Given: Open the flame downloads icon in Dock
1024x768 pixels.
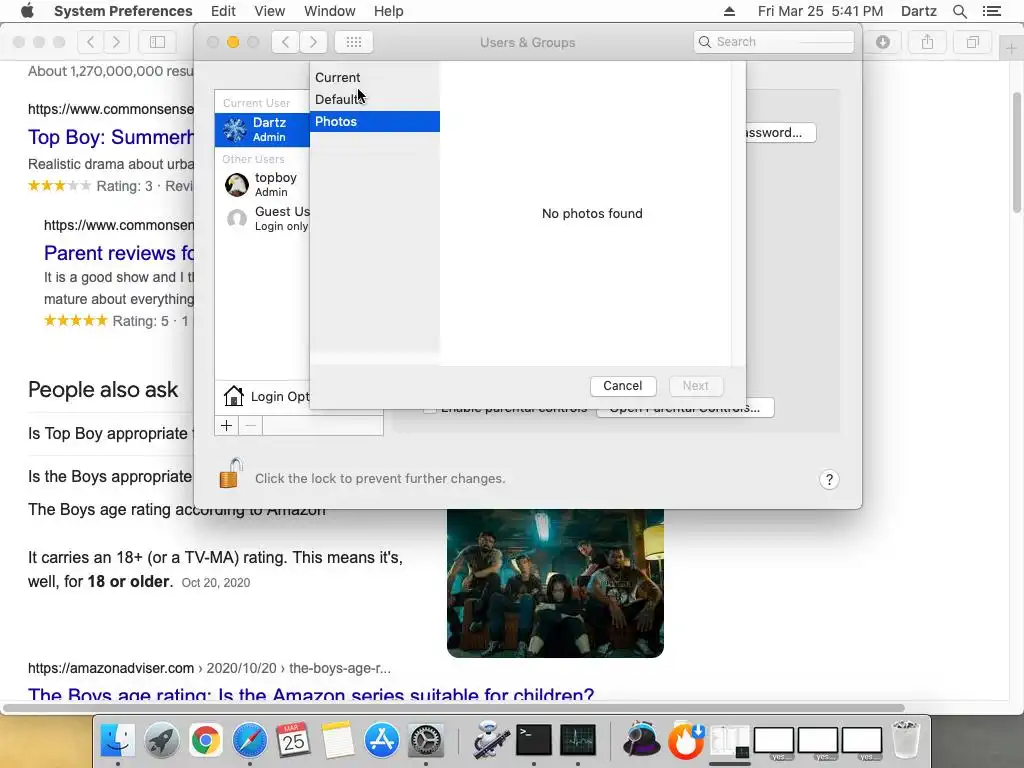Looking at the screenshot, I should pos(686,741).
